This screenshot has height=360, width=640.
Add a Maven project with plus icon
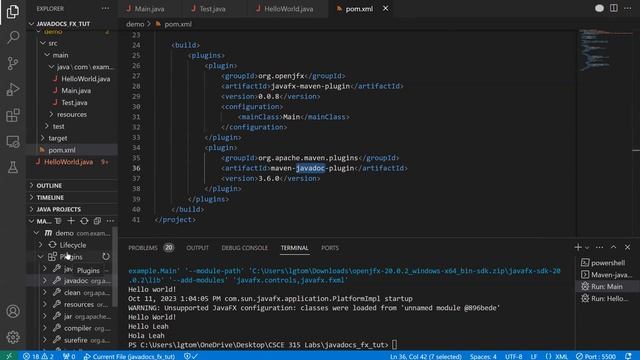pyautogui.click(x=71, y=221)
